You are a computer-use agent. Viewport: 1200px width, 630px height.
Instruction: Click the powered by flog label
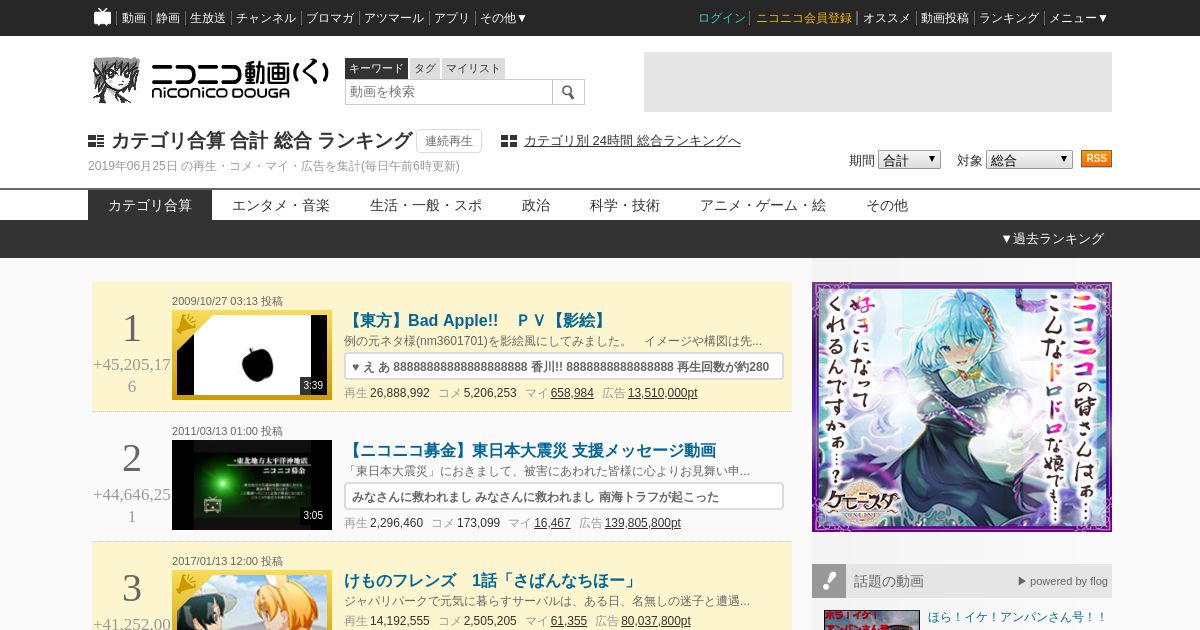[1063, 581]
